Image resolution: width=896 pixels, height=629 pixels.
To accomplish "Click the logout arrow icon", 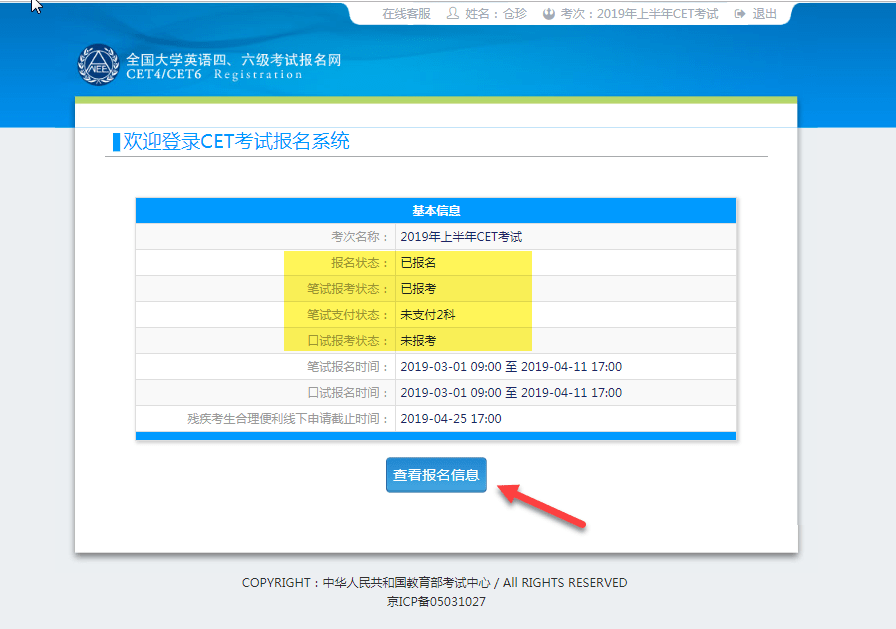I will tap(740, 13).
